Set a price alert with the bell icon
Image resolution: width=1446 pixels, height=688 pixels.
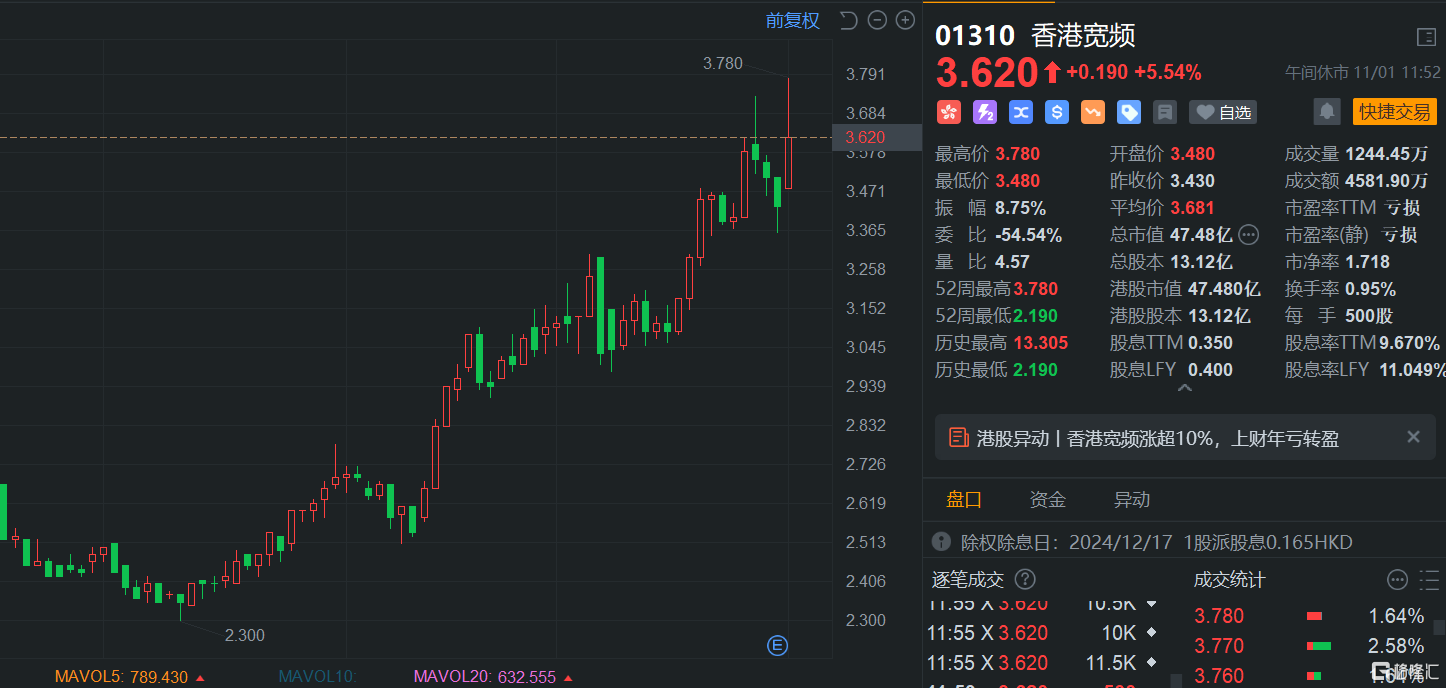[x=1326, y=111]
